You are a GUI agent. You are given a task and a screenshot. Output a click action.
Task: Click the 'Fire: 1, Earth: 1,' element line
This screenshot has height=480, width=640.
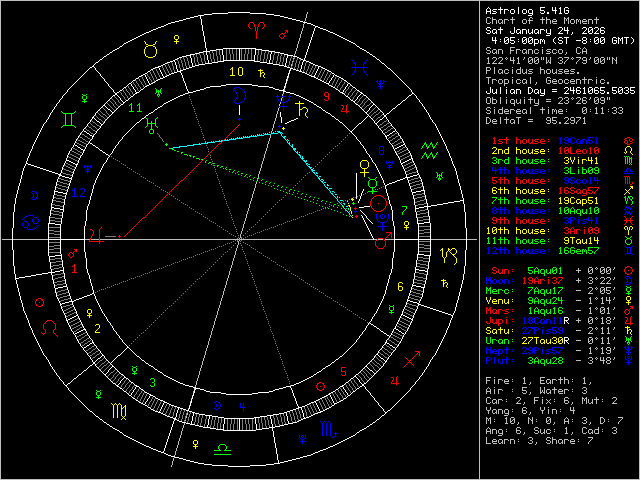pos(539,381)
